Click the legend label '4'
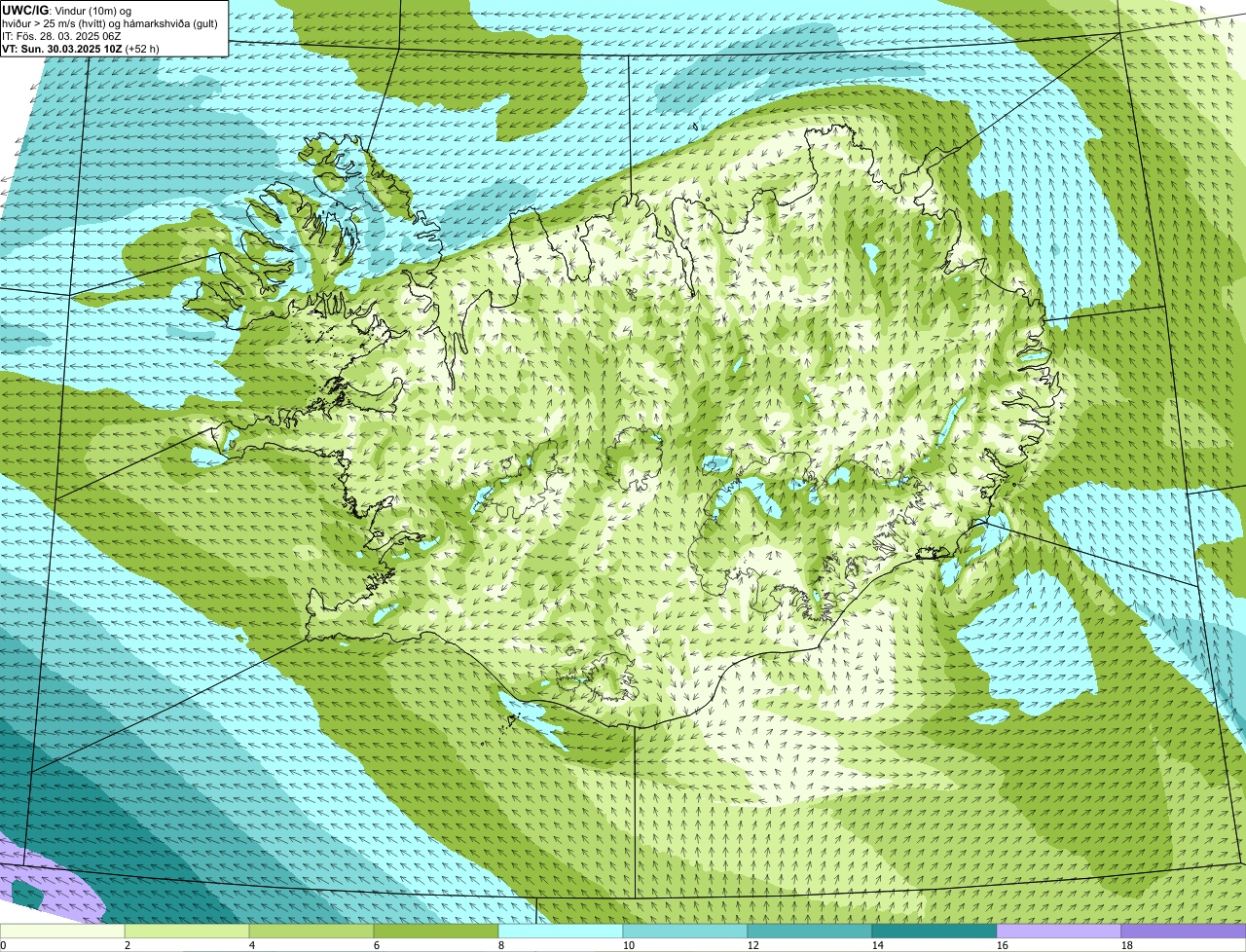Viewport: 1246px width, 952px height. (252, 945)
